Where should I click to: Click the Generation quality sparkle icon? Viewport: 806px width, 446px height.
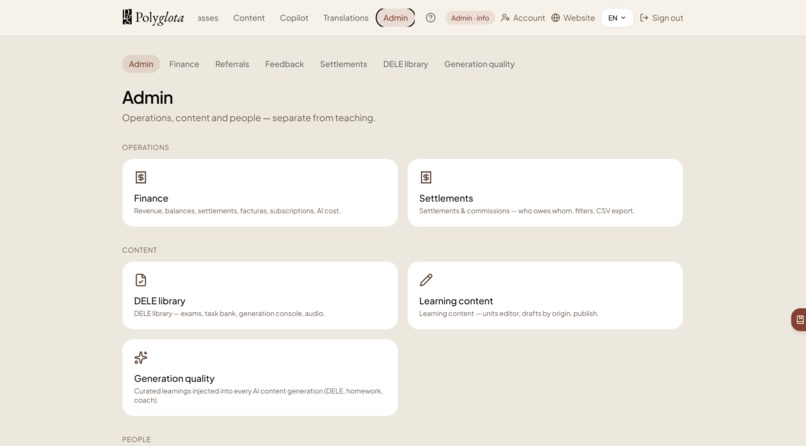tap(141, 357)
